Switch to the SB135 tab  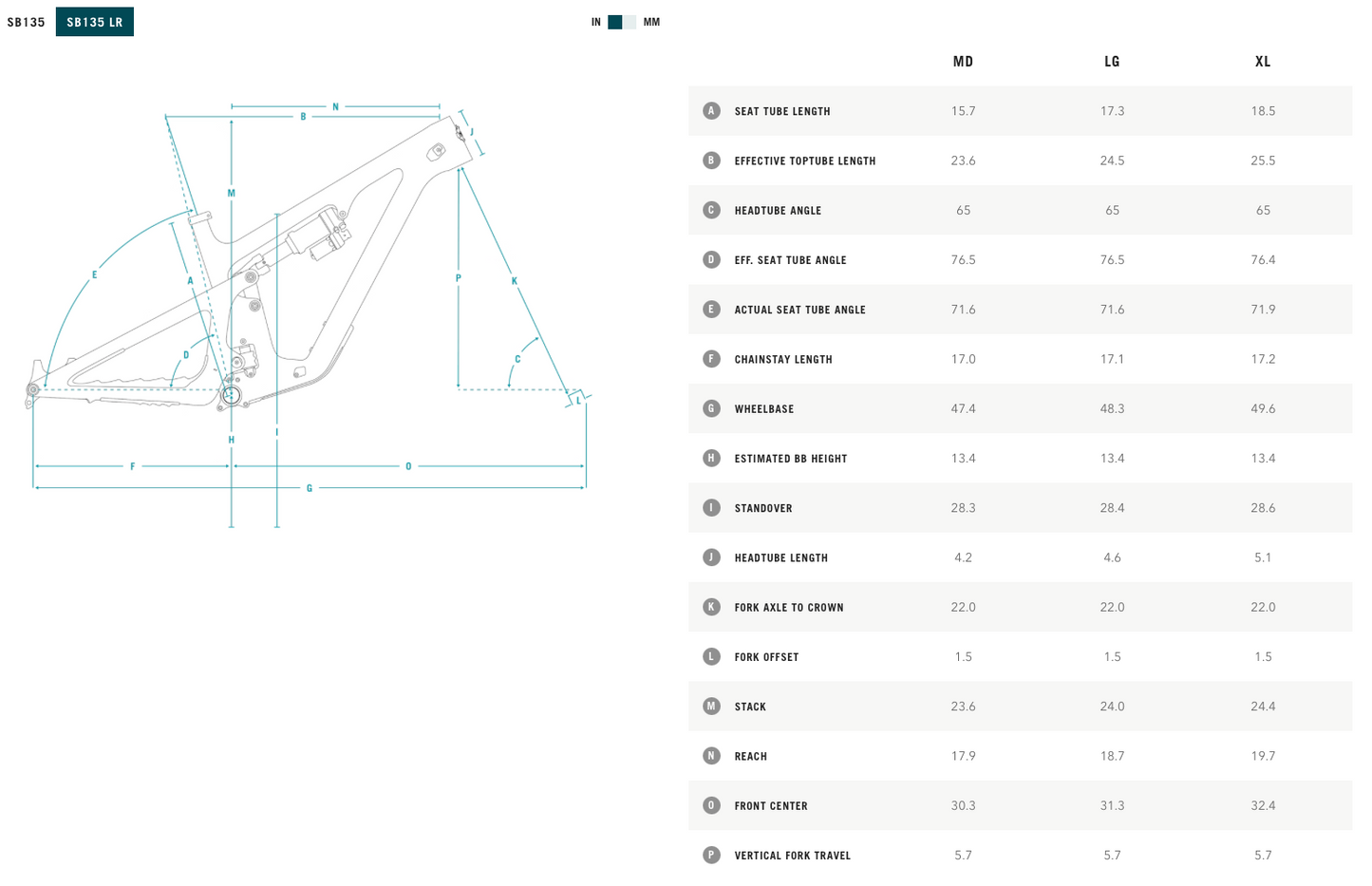point(26,22)
